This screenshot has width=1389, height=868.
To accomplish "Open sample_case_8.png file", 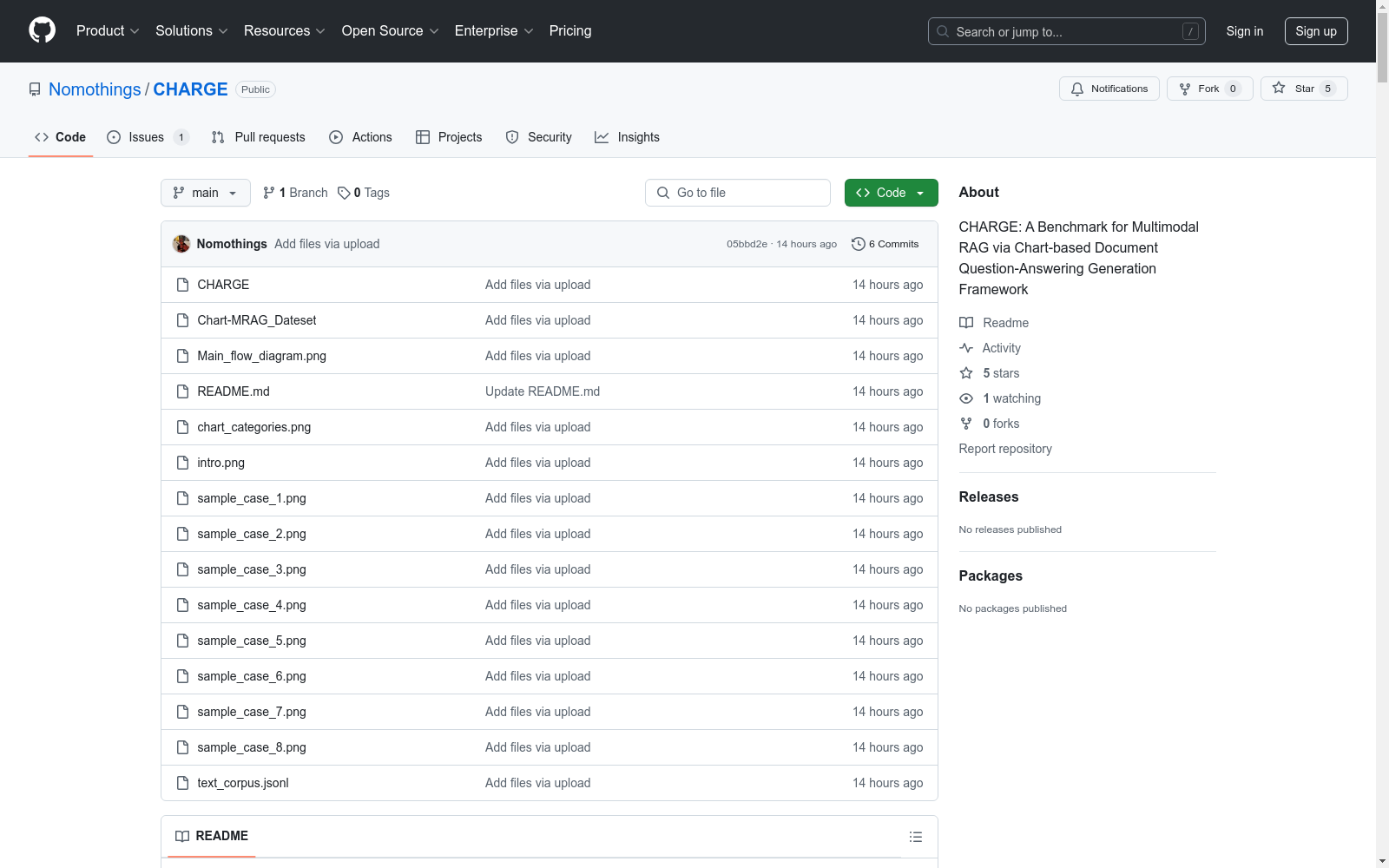I will [252, 747].
